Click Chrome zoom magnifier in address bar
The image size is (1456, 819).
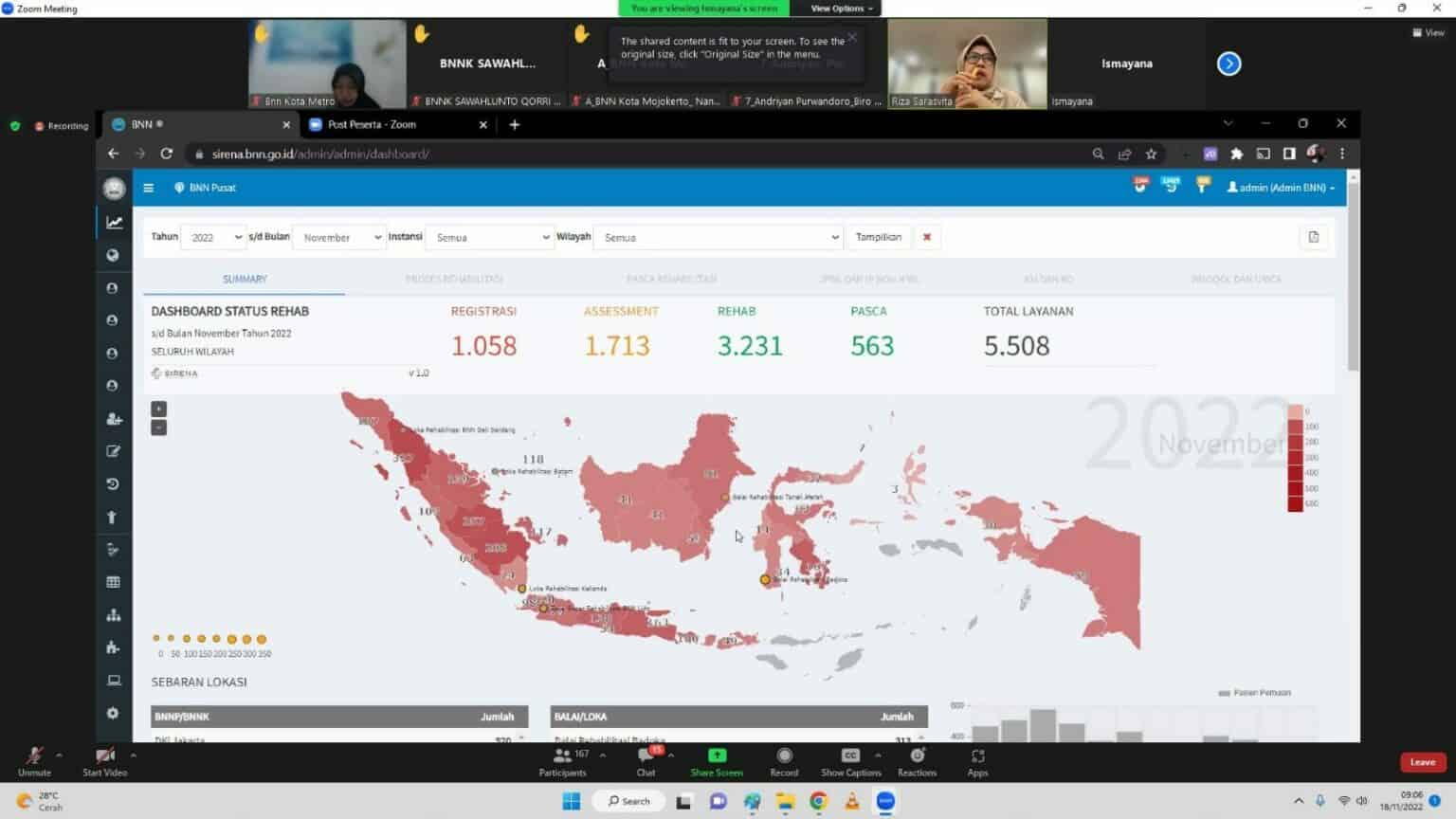point(1098,154)
